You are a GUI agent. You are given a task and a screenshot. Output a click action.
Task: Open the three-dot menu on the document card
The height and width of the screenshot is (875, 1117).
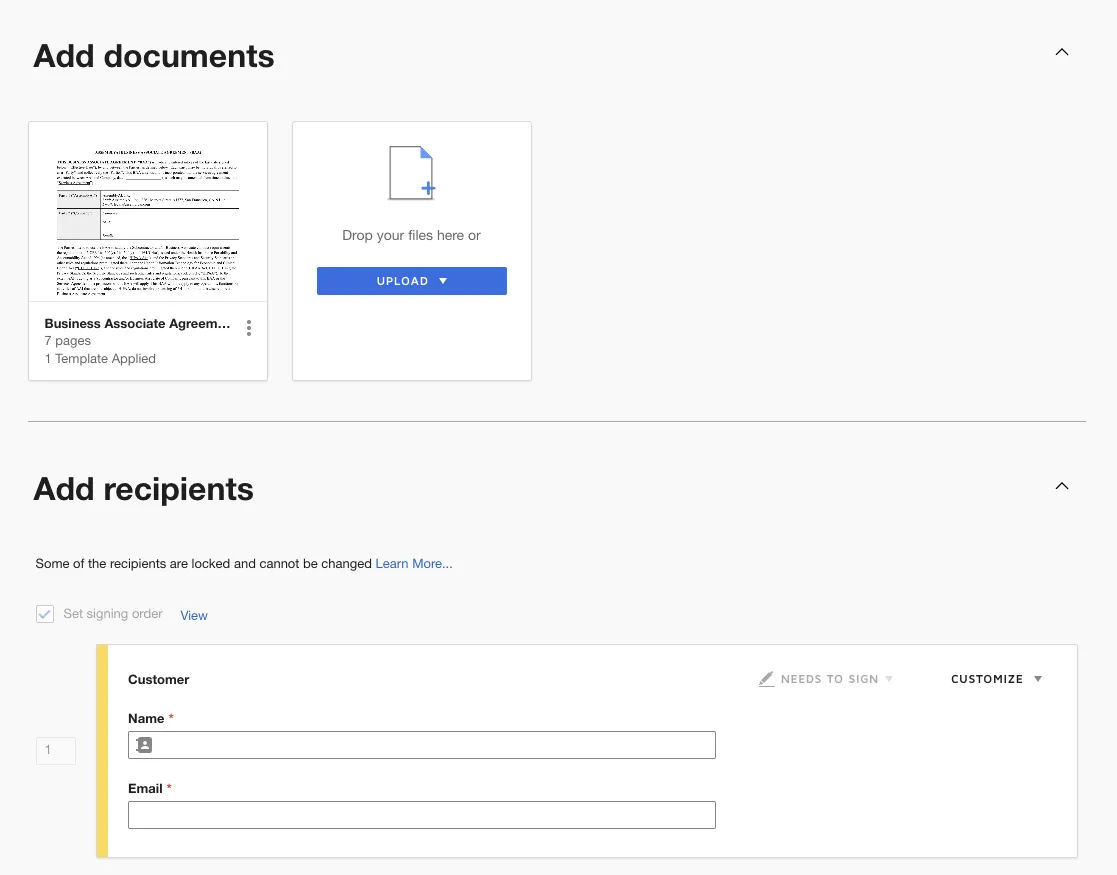click(249, 328)
